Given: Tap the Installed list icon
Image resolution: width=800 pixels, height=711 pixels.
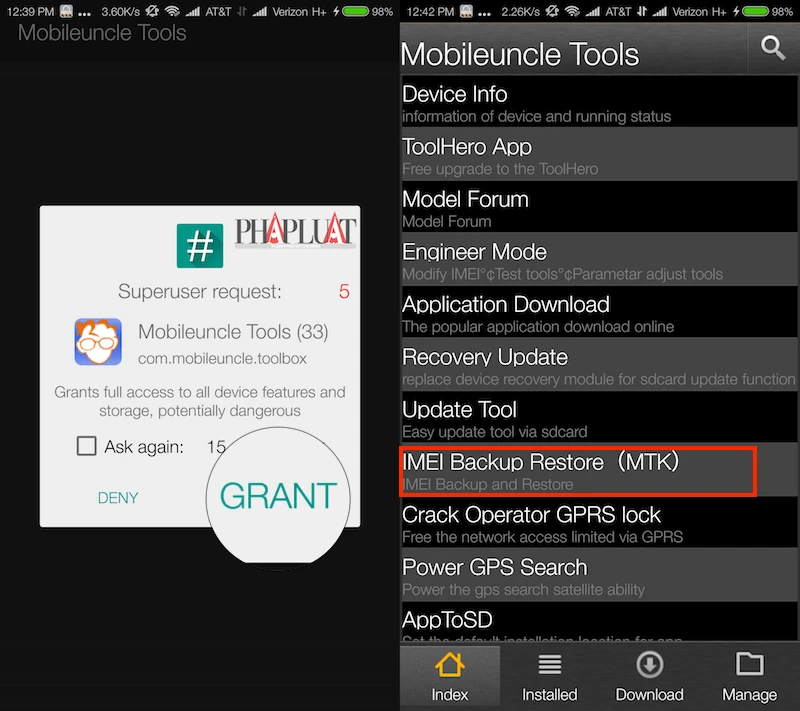Looking at the screenshot, I should pos(549,664).
